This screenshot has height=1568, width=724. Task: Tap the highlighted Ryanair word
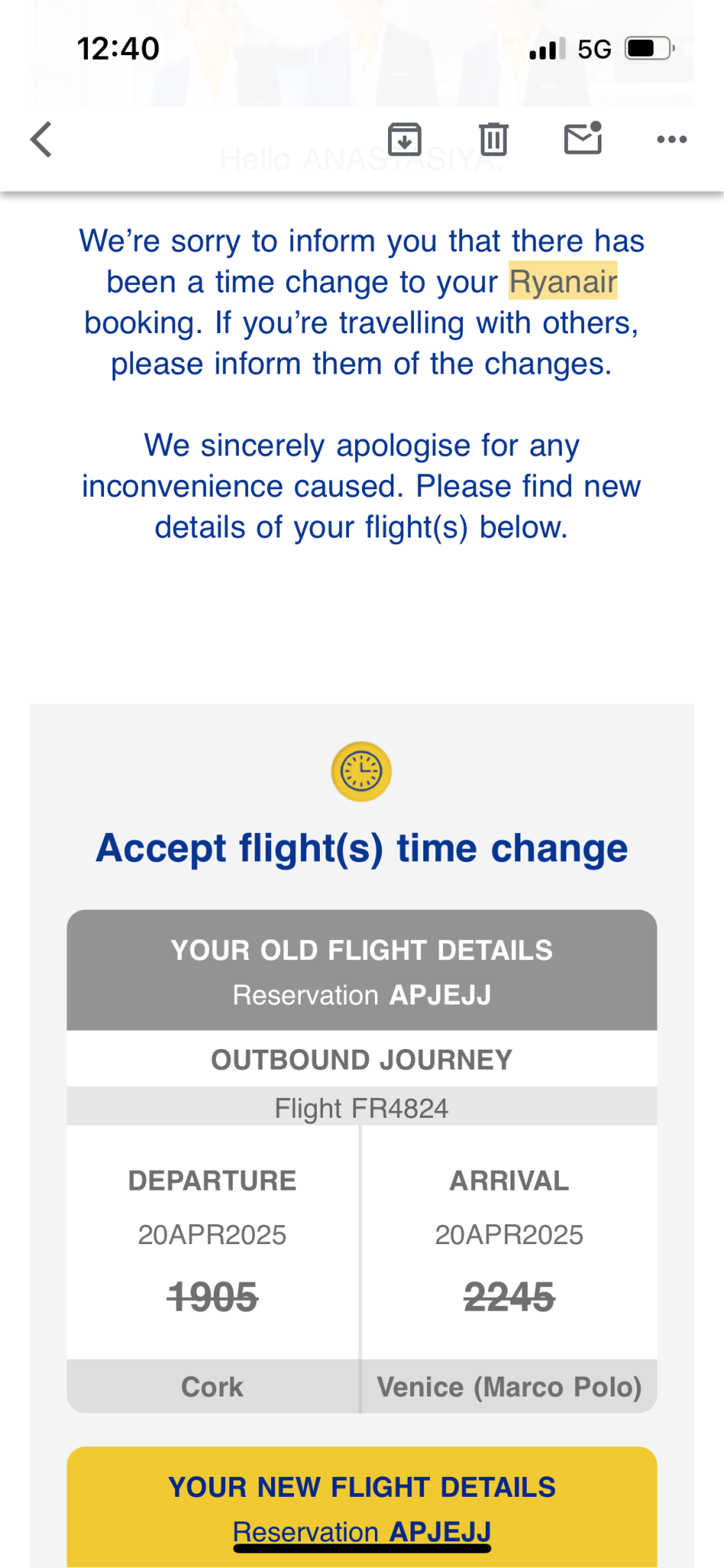click(563, 282)
